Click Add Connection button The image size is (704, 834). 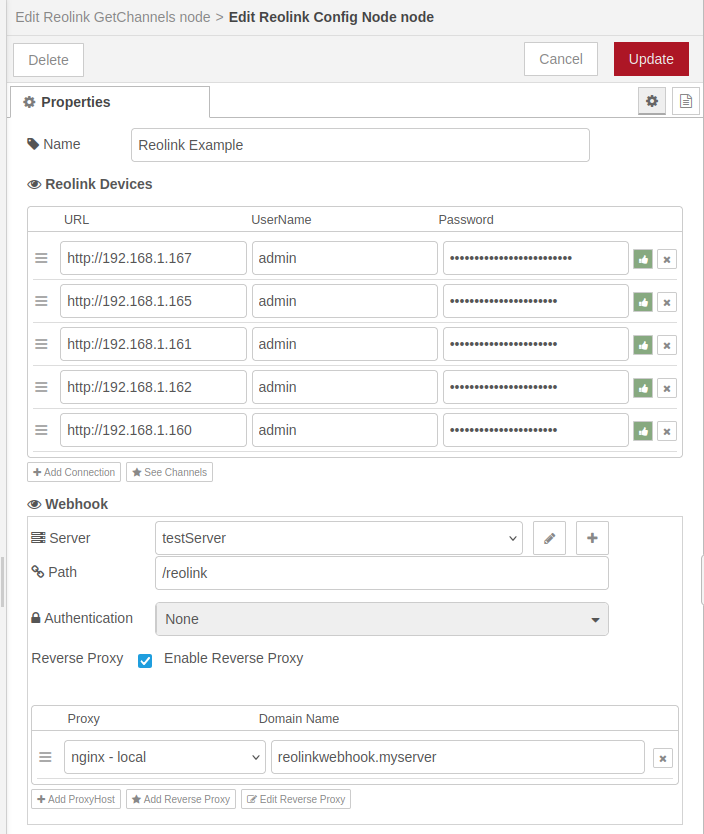pyautogui.click(x=74, y=472)
